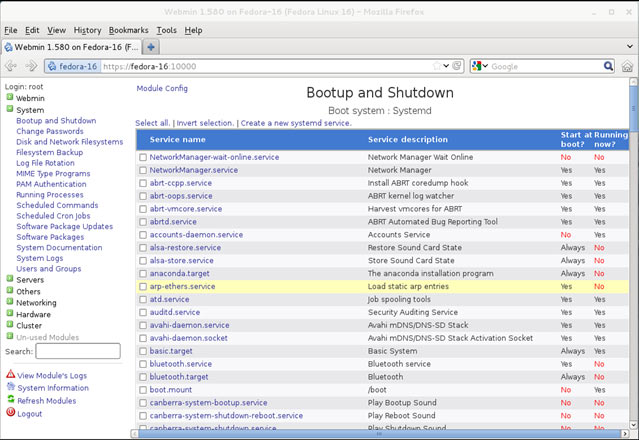Click the View Module's Logs warning icon

tap(11, 374)
